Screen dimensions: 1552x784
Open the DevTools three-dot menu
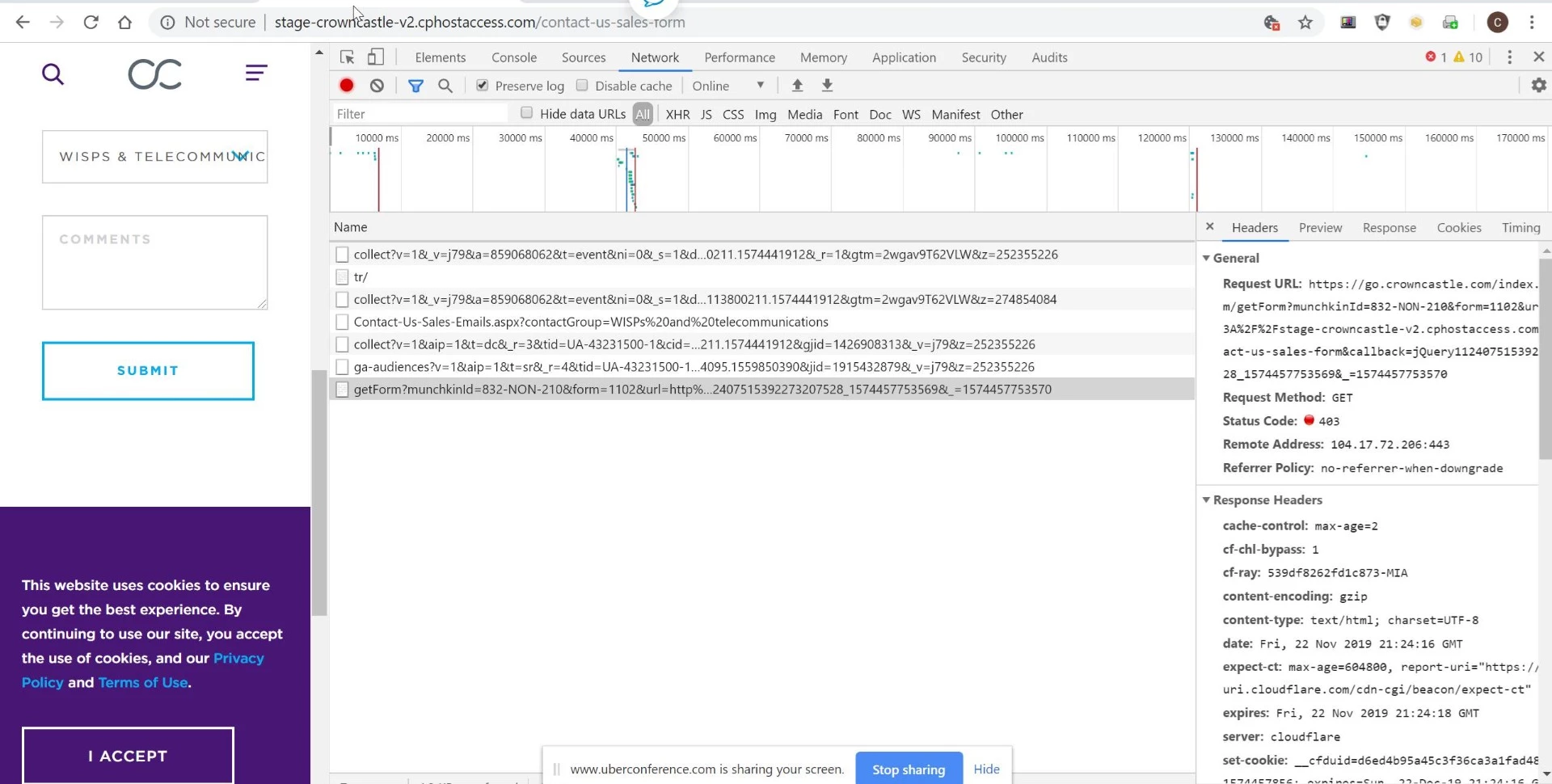pyautogui.click(x=1509, y=57)
